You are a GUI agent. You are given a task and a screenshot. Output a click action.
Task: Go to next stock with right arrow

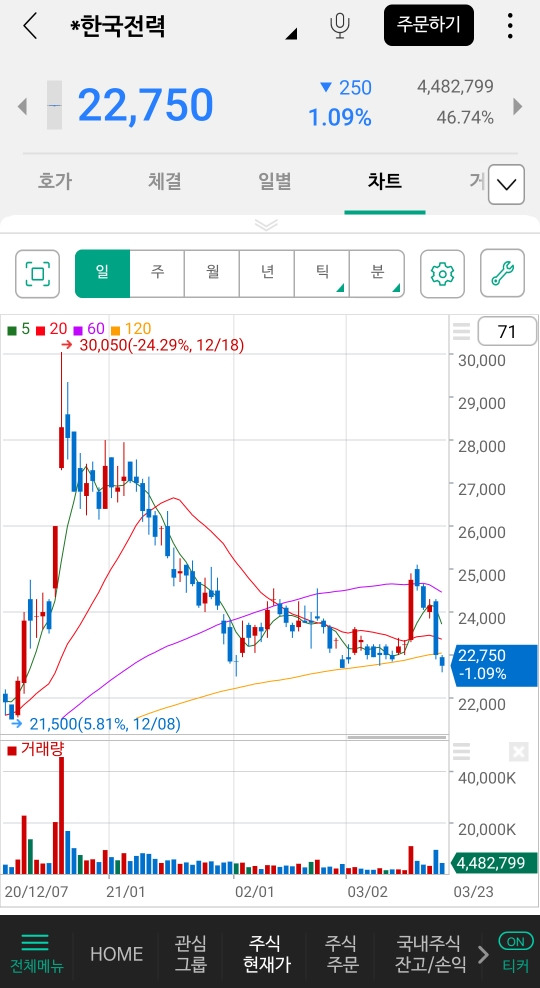click(x=518, y=106)
